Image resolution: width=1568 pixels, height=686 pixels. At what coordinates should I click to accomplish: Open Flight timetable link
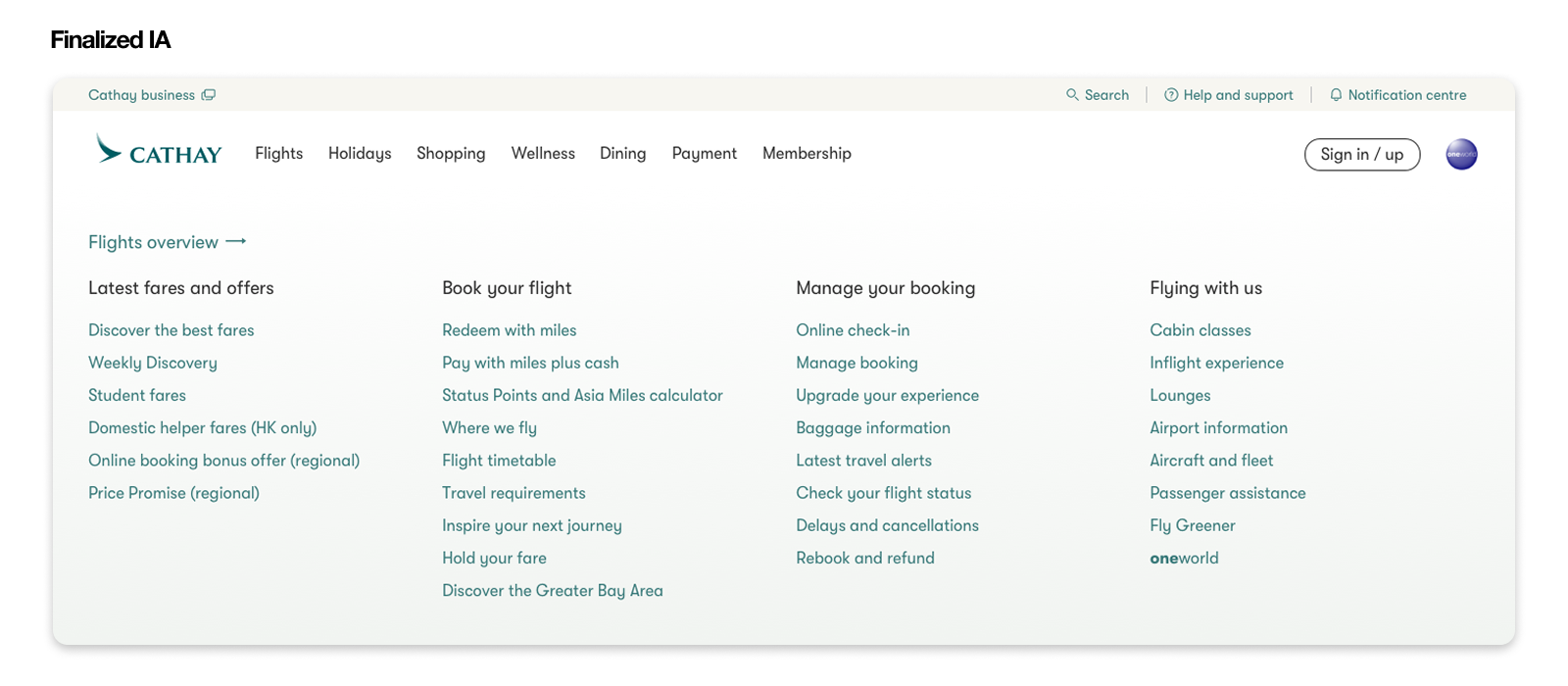point(500,461)
